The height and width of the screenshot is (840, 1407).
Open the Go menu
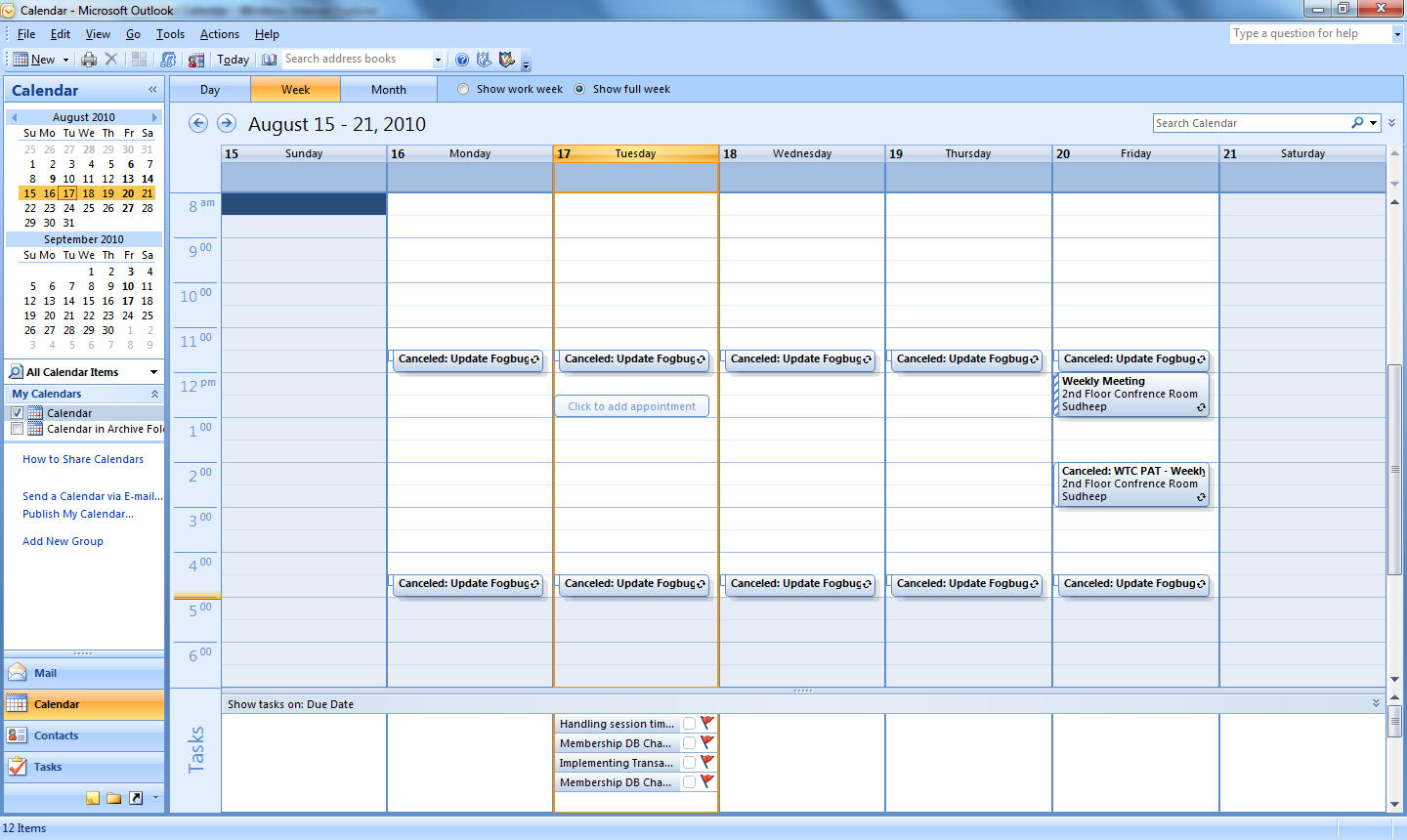pyautogui.click(x=133, y=34)
